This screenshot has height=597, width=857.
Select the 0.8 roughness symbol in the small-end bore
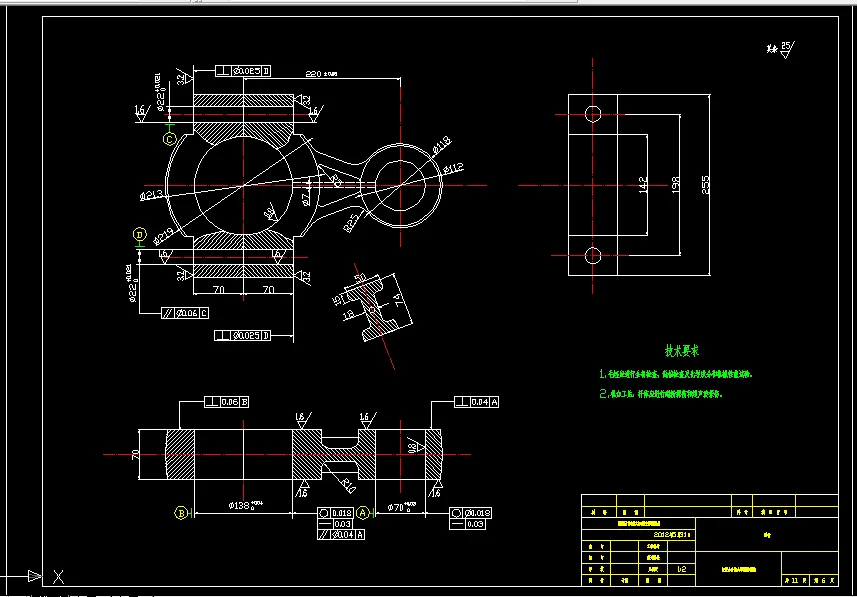416,446
